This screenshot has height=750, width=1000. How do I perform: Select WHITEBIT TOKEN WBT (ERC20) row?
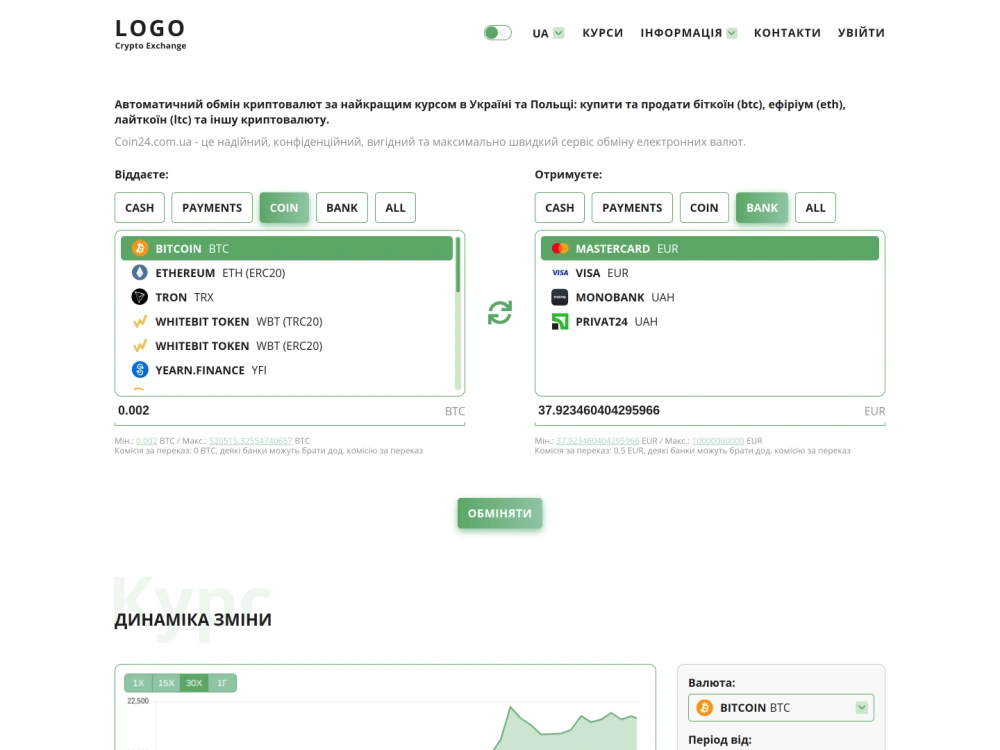(x=286, y=345)
